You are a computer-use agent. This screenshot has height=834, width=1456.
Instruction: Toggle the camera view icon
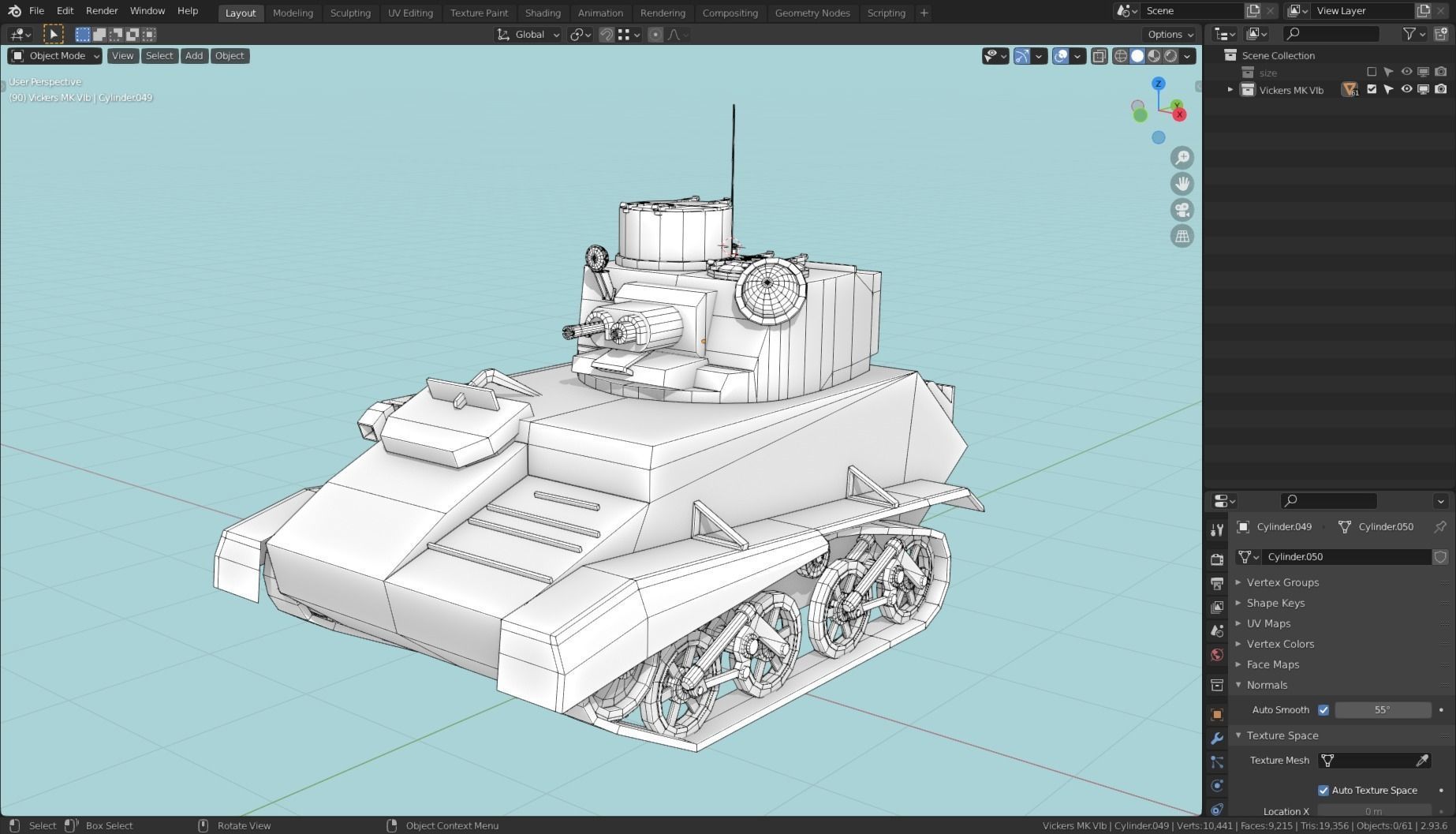[x=1182, y=210]
